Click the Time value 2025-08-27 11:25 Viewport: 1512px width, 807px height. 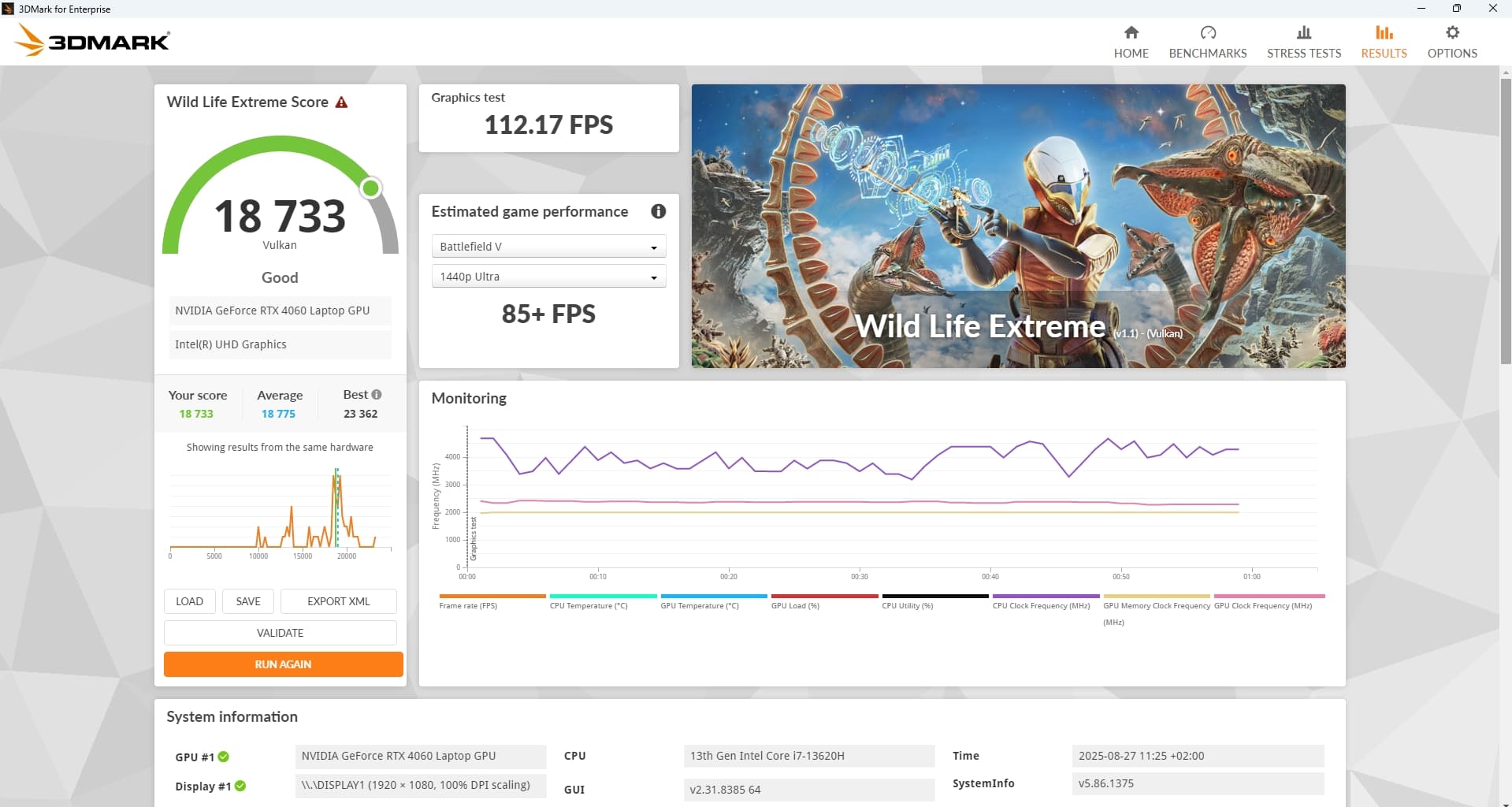1198,756
